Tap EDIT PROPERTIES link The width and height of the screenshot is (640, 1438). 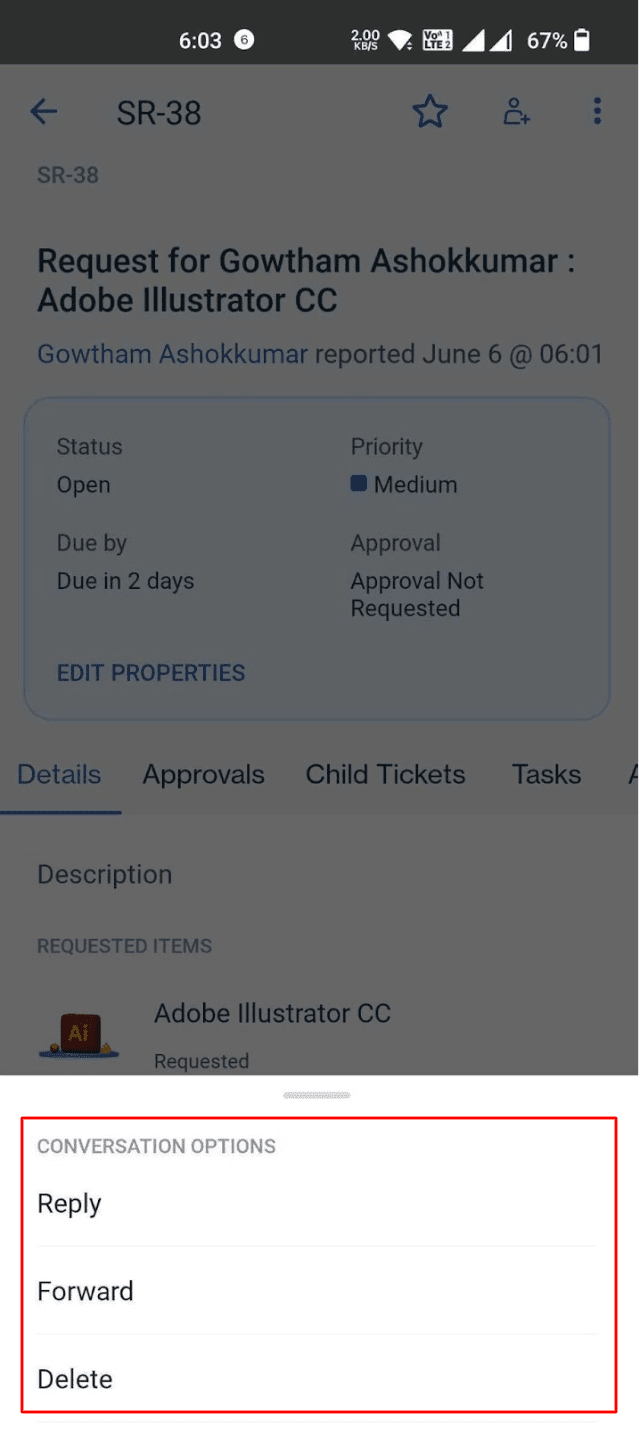click(151, 673)
